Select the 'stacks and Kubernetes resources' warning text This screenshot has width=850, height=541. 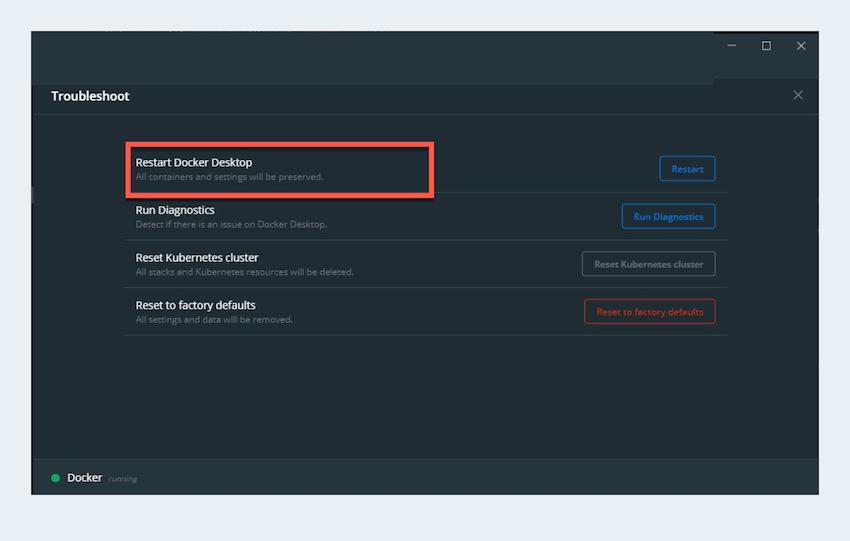point(244,272)
